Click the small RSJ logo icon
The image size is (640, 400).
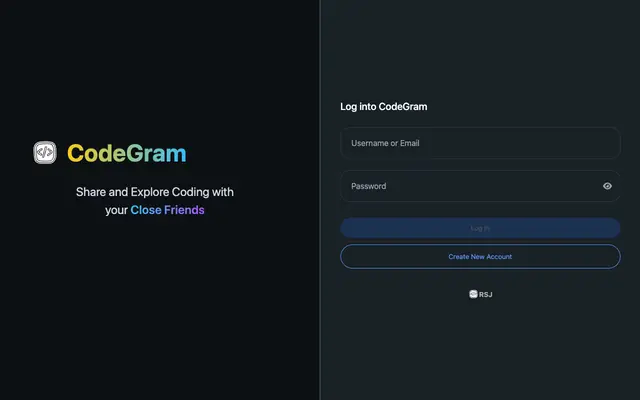pyautogui.click(x=473, y=294)
